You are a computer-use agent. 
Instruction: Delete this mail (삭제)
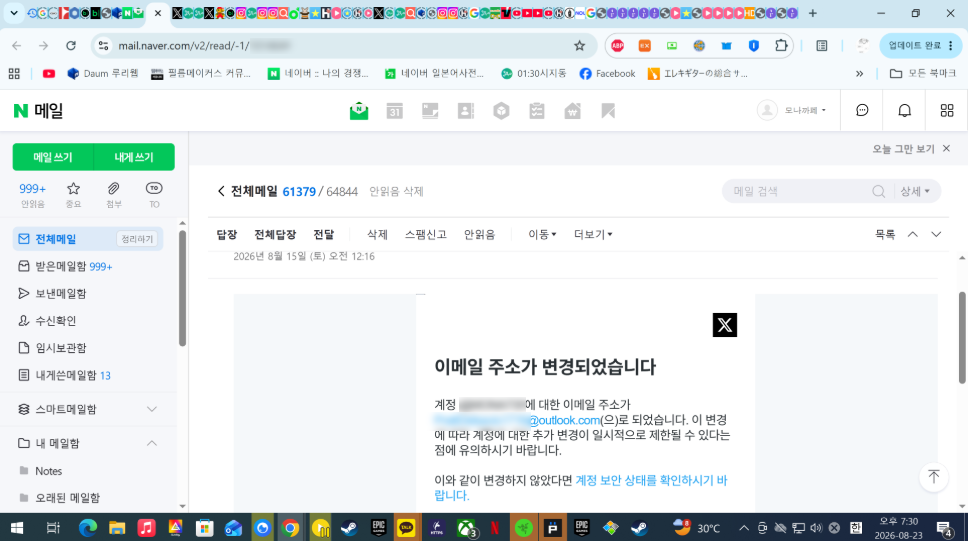tap(377, 235)
